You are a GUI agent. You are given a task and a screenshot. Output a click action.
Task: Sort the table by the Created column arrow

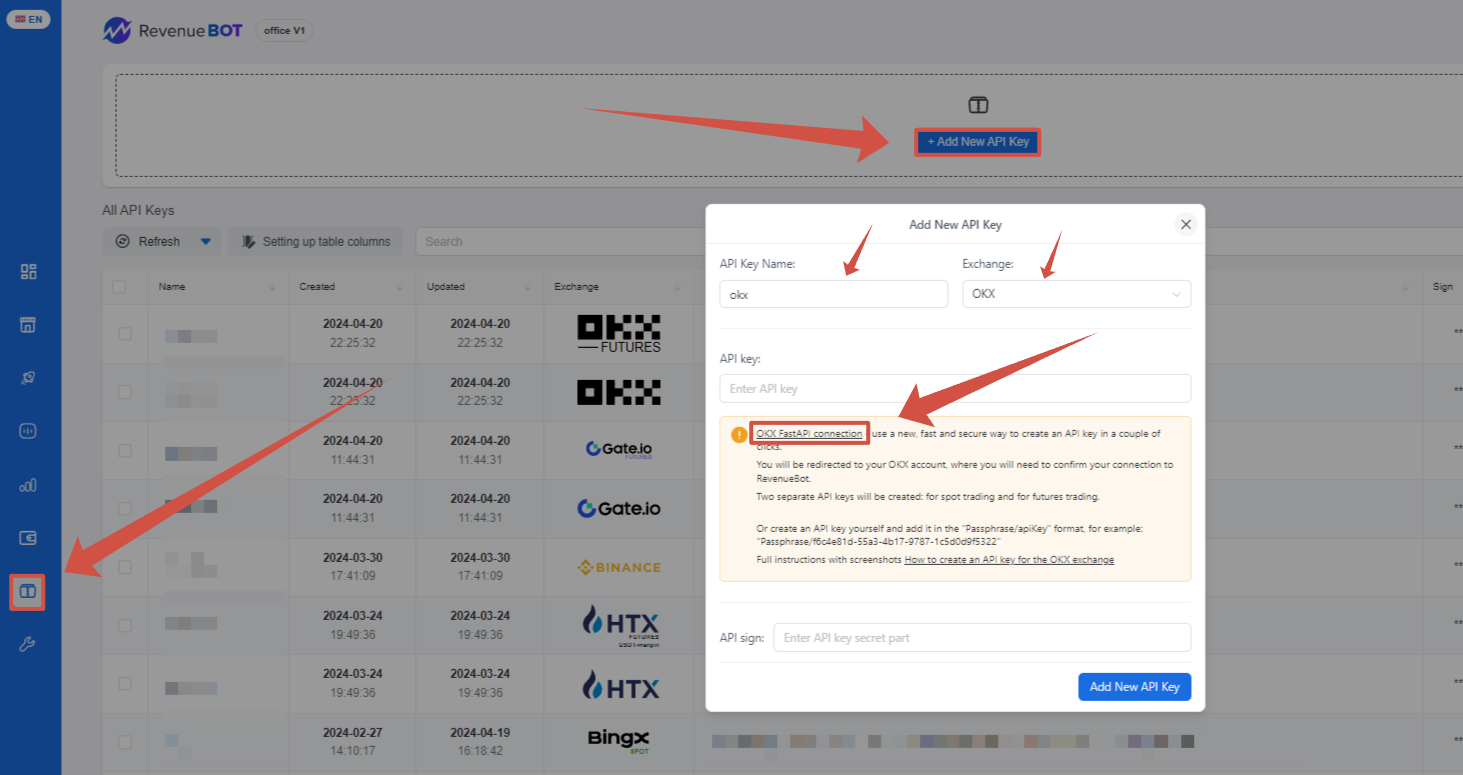click(400, 287)
